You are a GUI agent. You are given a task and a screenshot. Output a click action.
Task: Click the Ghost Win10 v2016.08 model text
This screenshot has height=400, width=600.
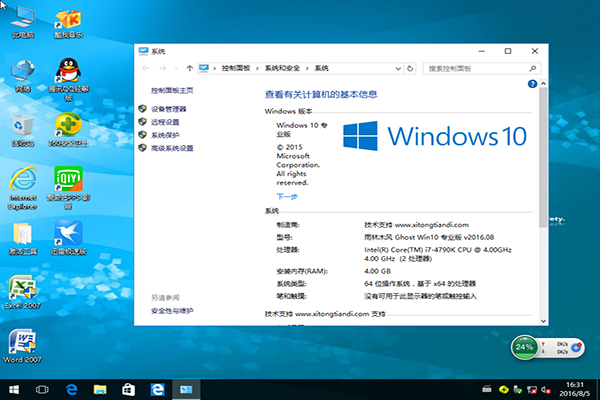tap(429, 237)
